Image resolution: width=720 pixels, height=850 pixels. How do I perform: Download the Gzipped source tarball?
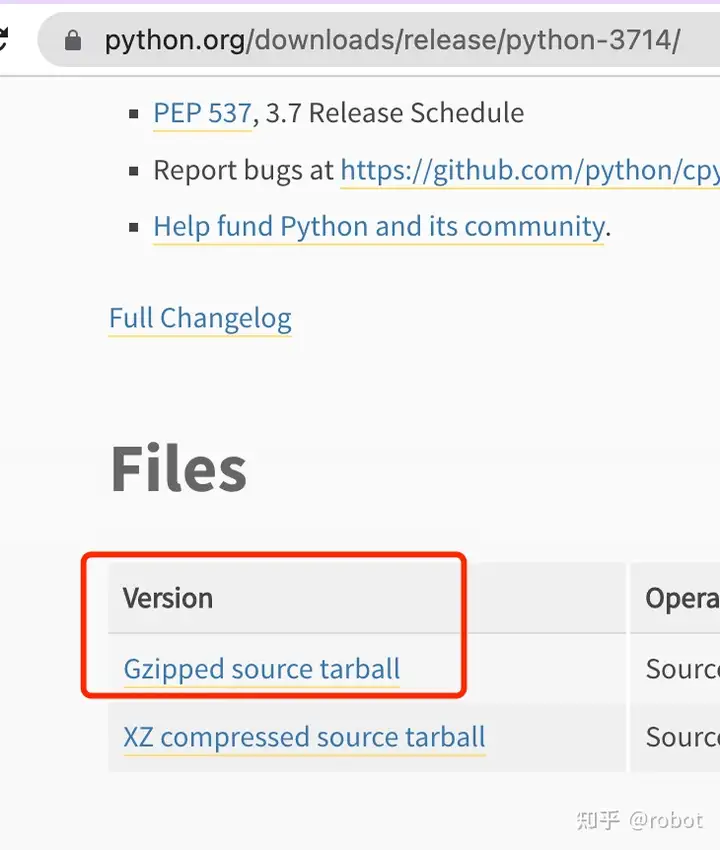pos(262,669)
